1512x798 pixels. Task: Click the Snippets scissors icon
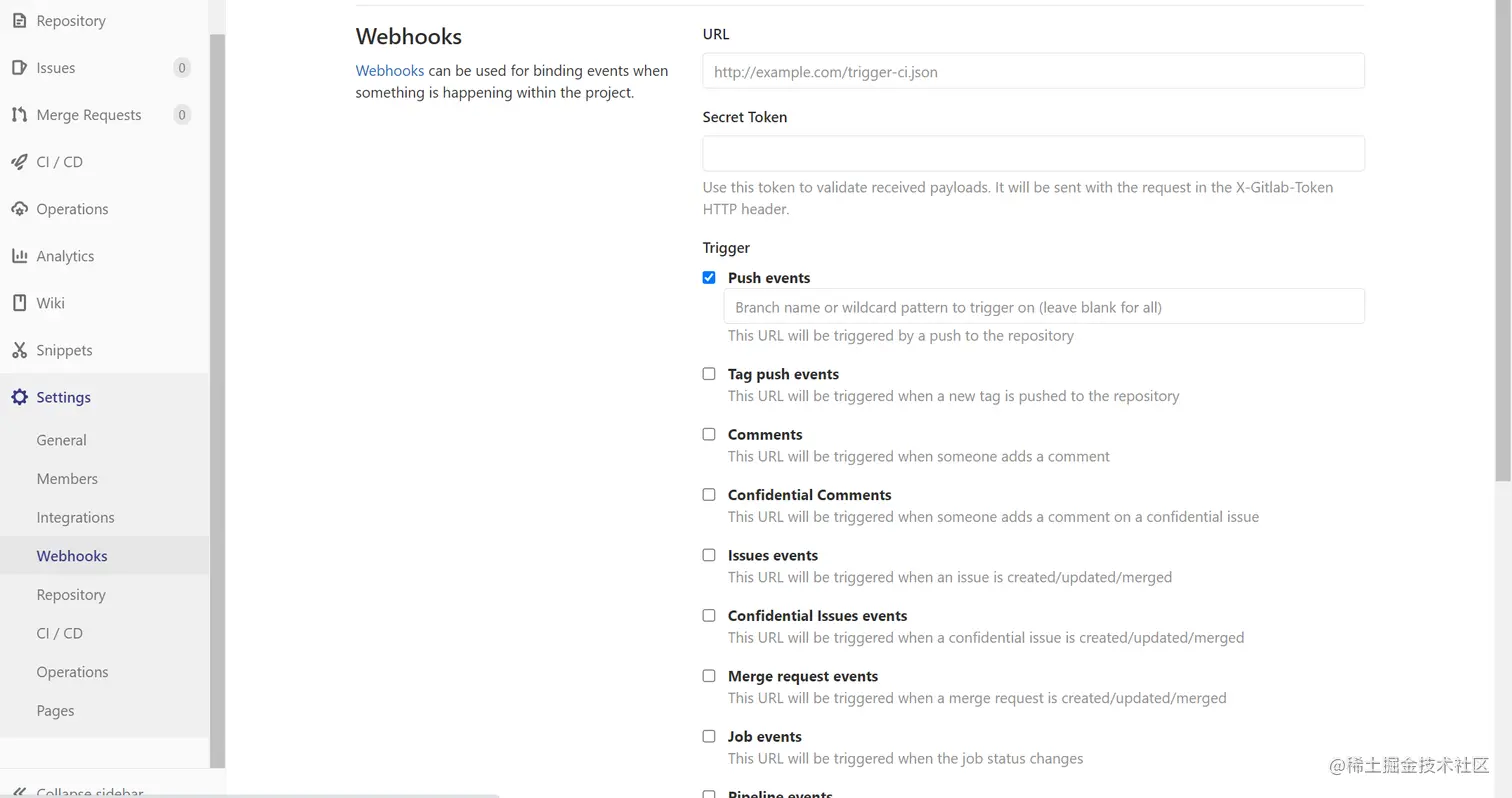coord(19,350)
